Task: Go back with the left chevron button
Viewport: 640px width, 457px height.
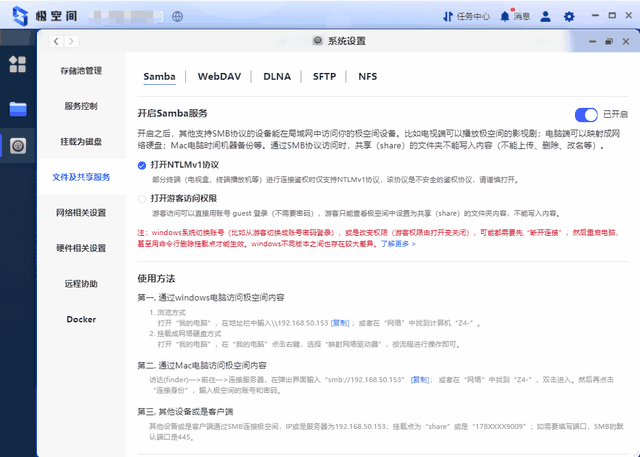Action: (56, 41)
